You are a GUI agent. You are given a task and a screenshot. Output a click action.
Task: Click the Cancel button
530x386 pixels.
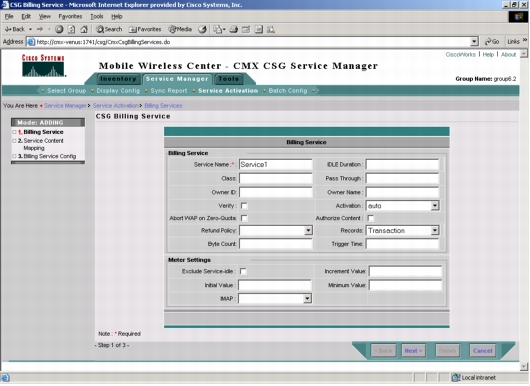tap(482, 351)
